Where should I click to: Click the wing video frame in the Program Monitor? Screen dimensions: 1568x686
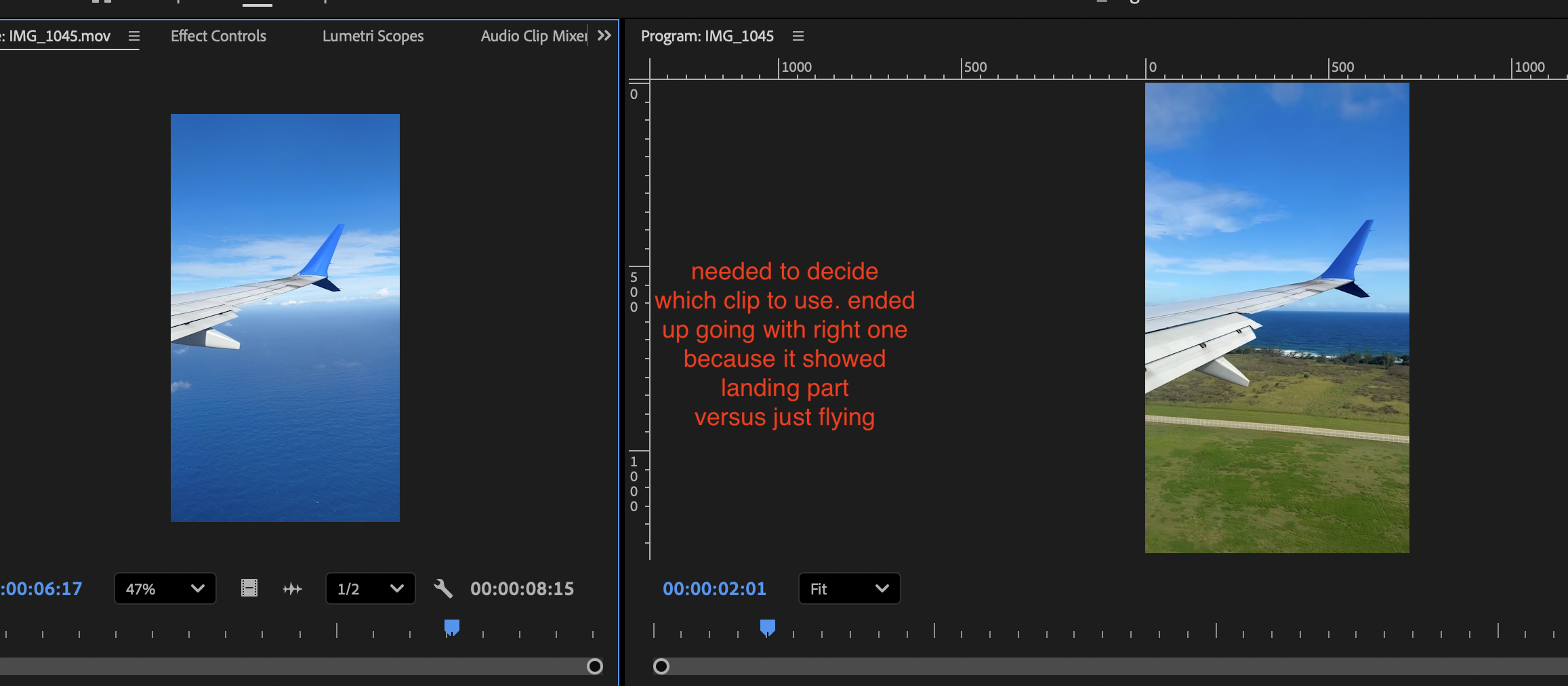pos(1277,317)
